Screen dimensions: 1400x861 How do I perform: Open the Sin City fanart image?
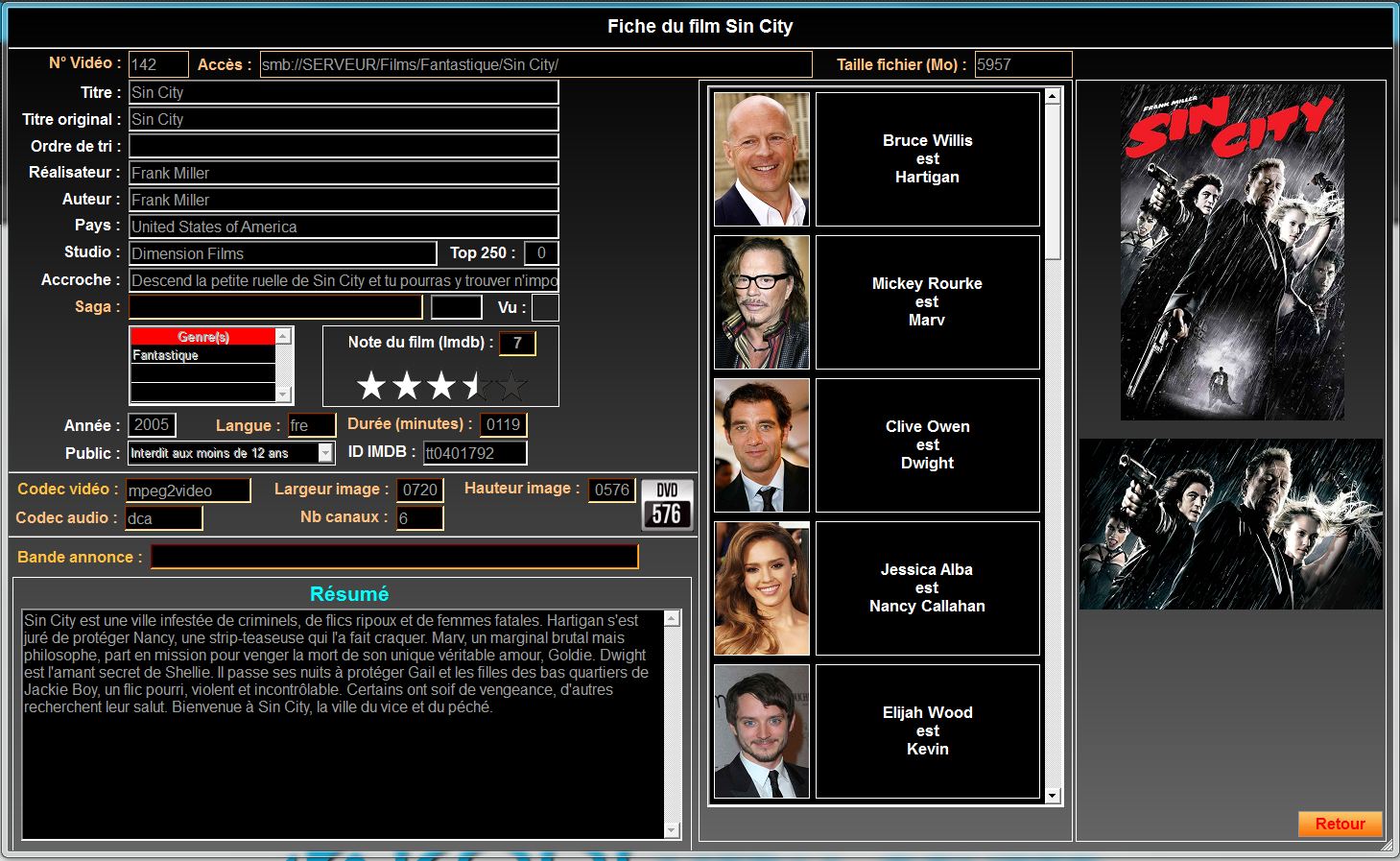[x=1231, y=524]
